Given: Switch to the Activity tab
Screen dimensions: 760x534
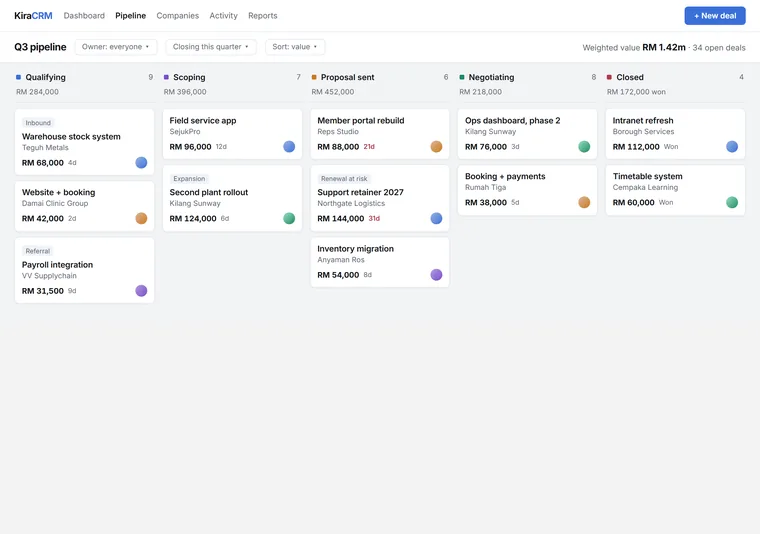Looking at the screenshot, I should click(223, 16).
